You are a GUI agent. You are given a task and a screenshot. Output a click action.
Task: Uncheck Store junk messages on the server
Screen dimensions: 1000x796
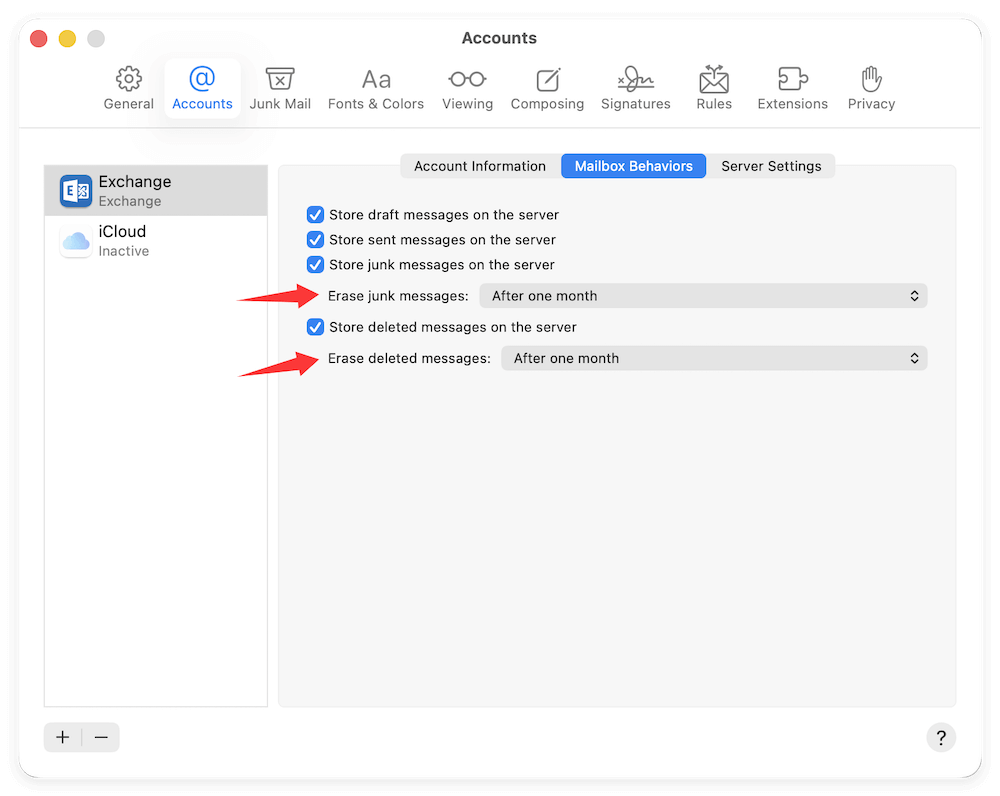click(315, 264)
